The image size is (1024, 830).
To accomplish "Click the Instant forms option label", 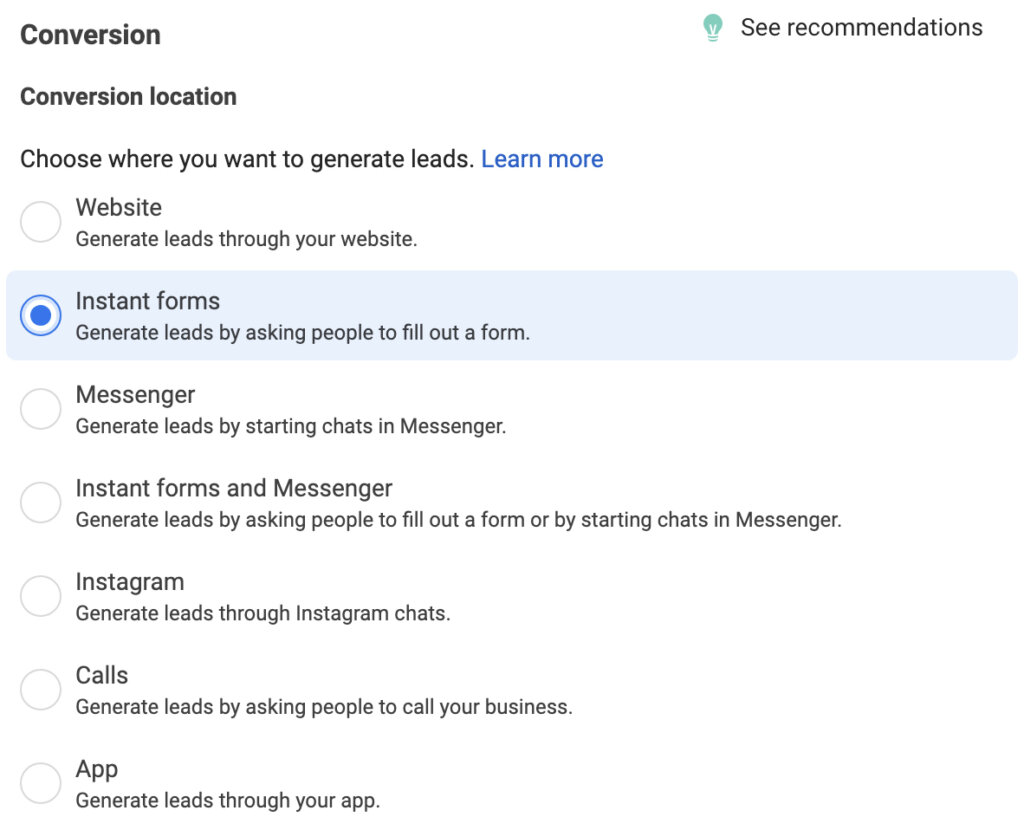I will pos(147,301).
